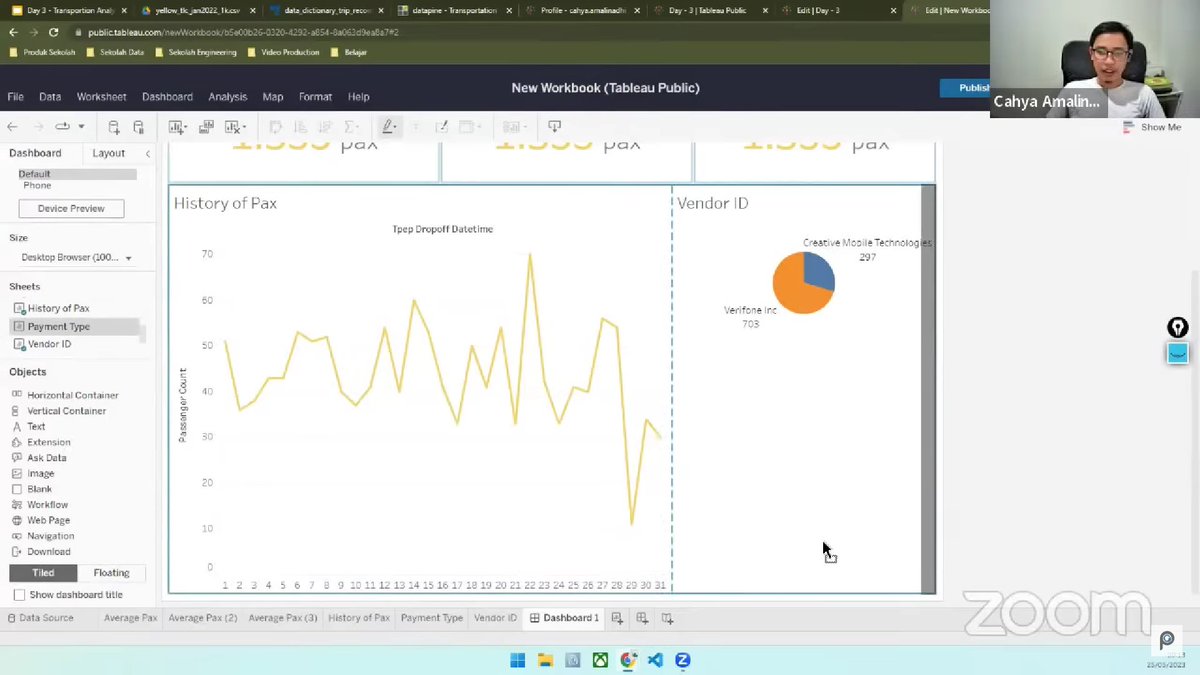Click the Replay animation toolbar icon
Viewport: 1200px width, 675px height.
tap(63, 127)
